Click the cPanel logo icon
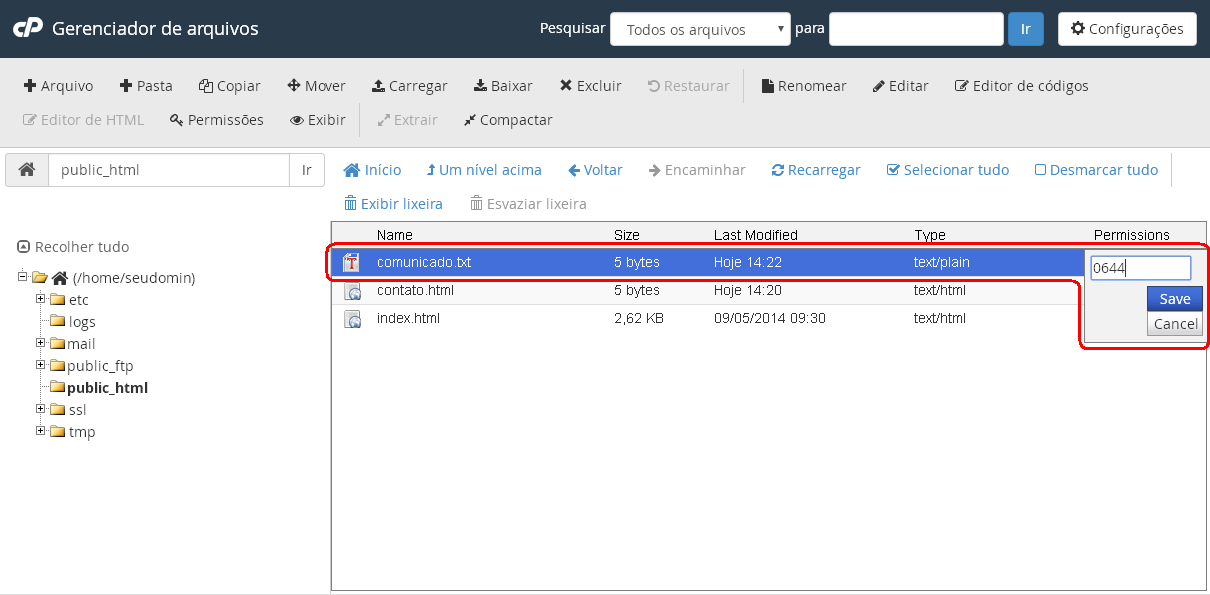Image resolution: width=1210 pixels, height=595 pixels. (27, 28)
